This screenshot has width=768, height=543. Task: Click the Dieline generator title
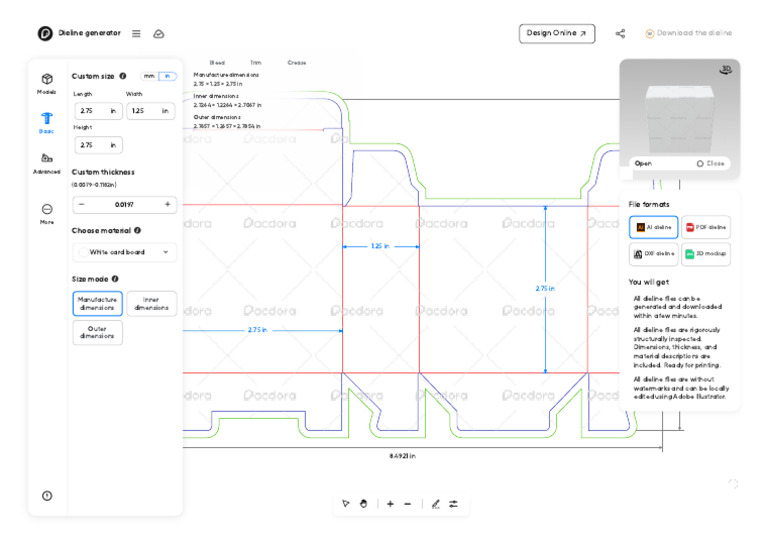click(x=90, y=33)
